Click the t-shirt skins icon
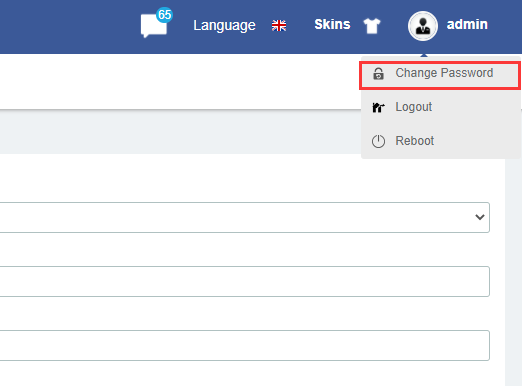 [372, 25]
